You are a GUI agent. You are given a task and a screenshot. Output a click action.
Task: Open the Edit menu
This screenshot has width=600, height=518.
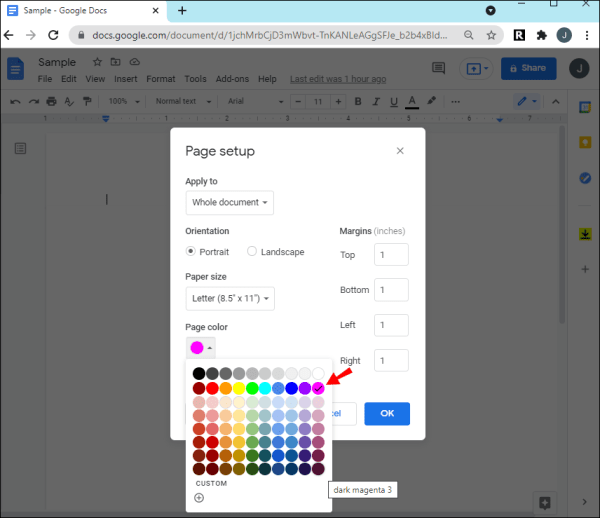[68, 79]
